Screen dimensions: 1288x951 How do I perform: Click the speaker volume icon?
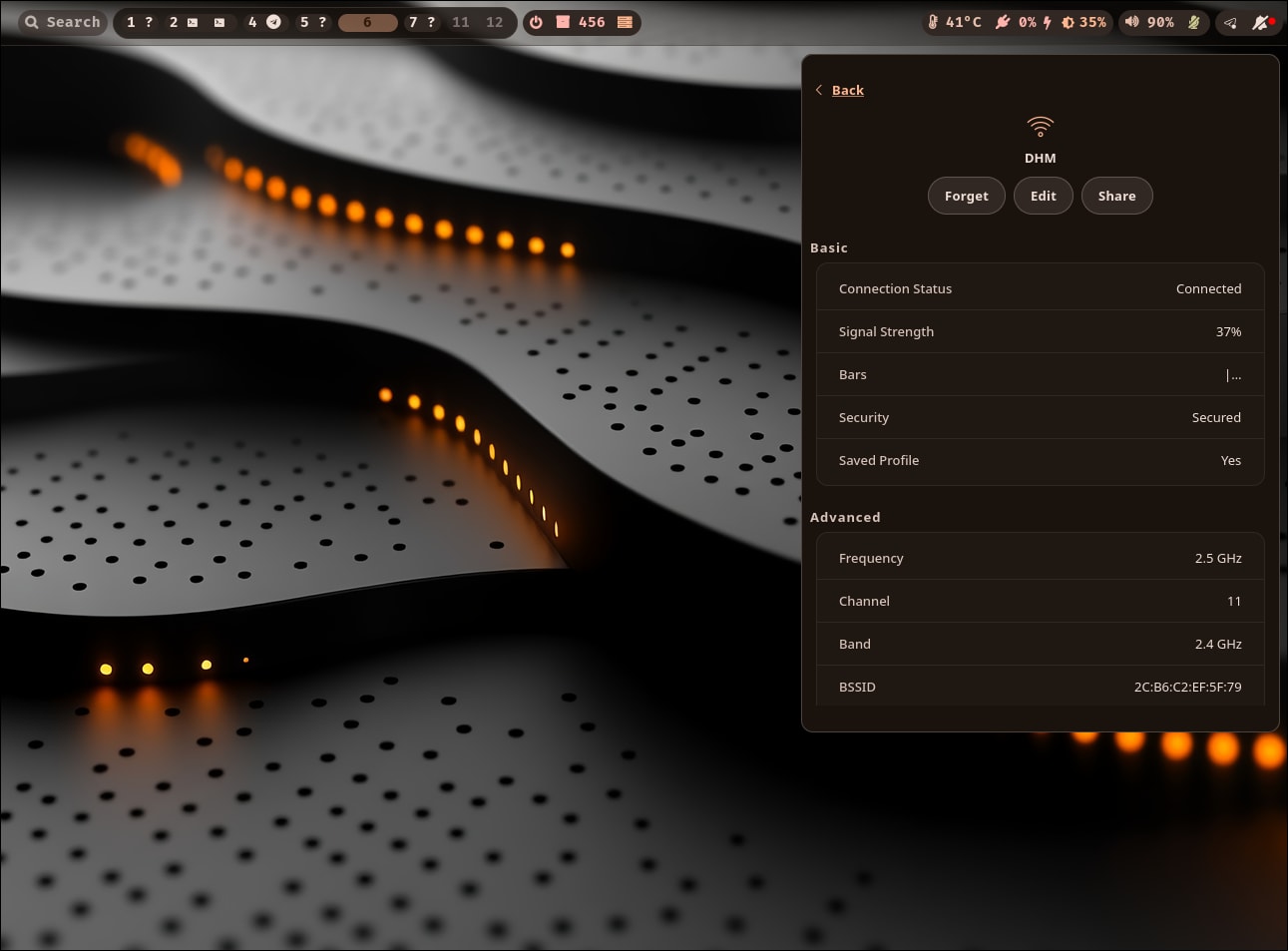point(1131,22)
